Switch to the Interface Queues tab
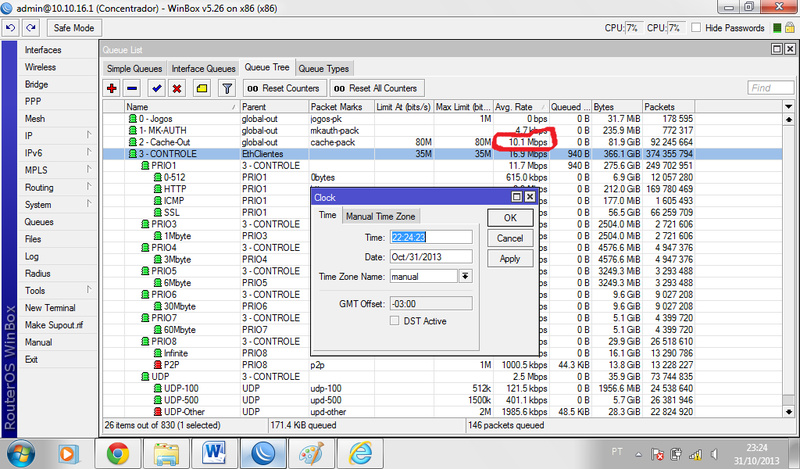Screen dimensions: 800x469 point(203,68)
